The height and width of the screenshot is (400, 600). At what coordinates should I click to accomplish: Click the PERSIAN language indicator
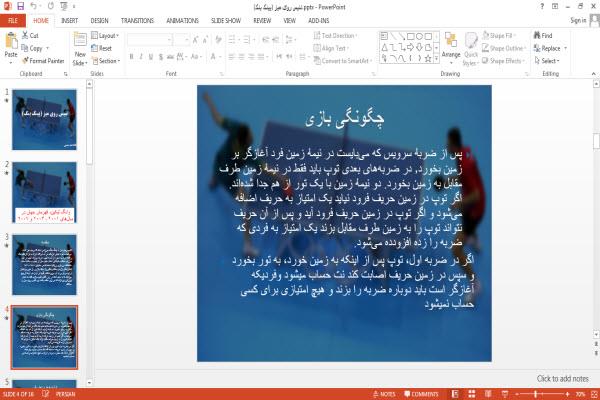point(65,394)
